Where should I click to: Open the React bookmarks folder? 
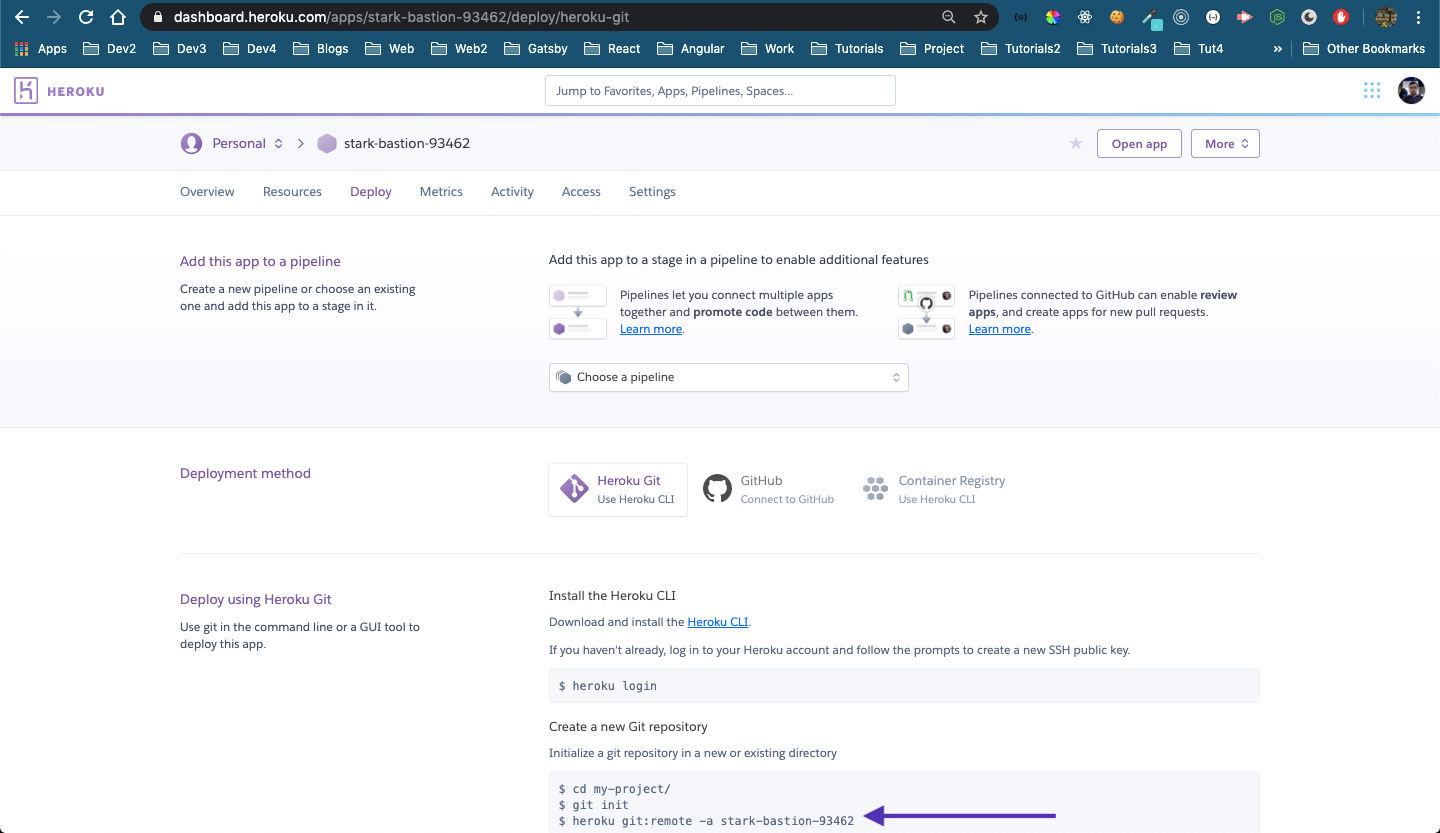613,48
